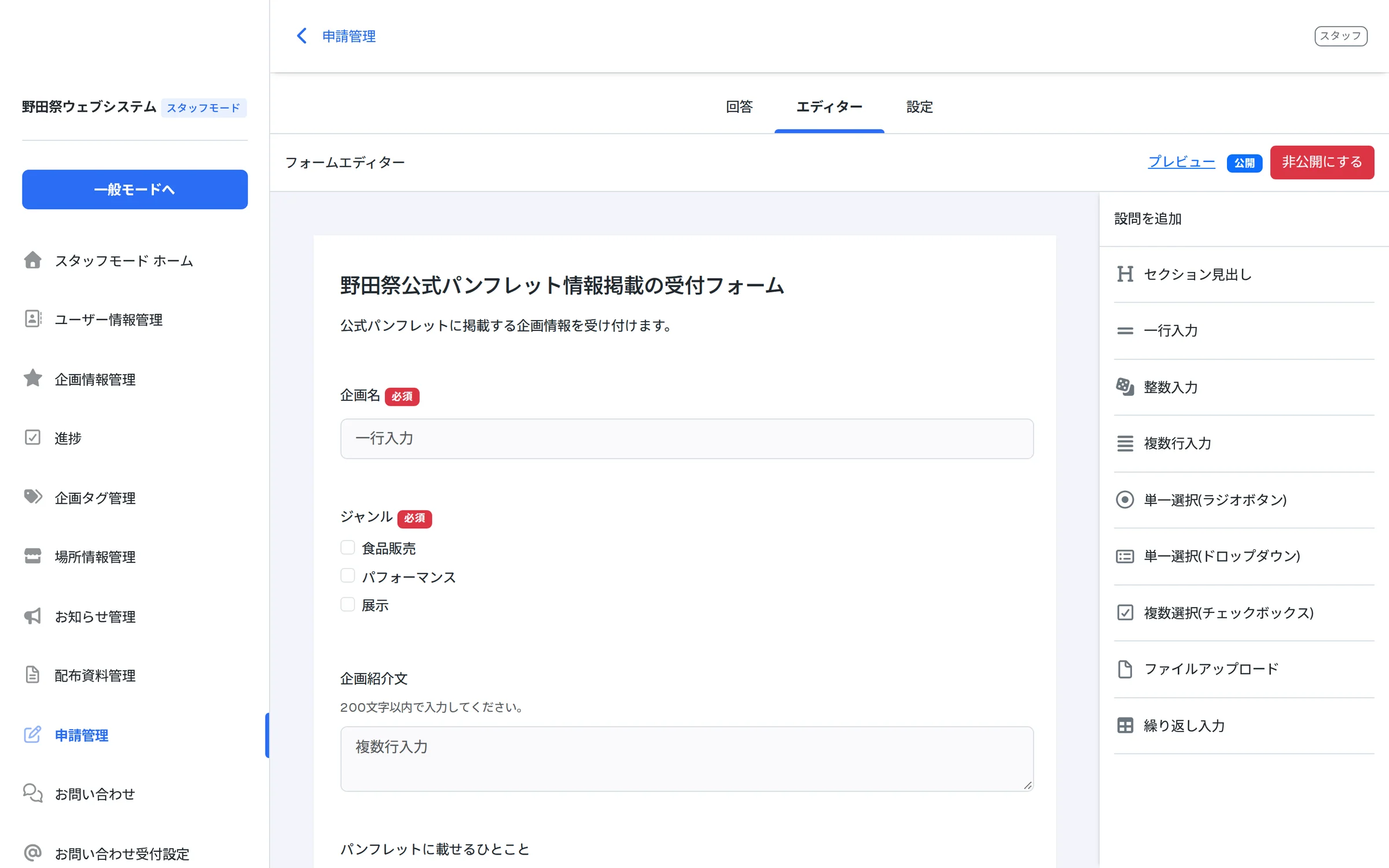Click the スタッフモード badge in sidebar
The height and width of the screenshot is (868, 1389).
[203, 108]
